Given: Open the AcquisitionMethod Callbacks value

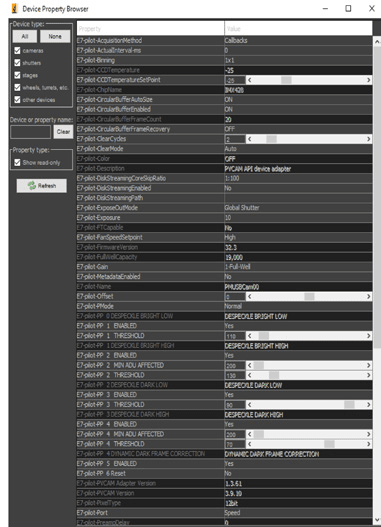Looking at the screenshot, I should (x=298, y=40).
